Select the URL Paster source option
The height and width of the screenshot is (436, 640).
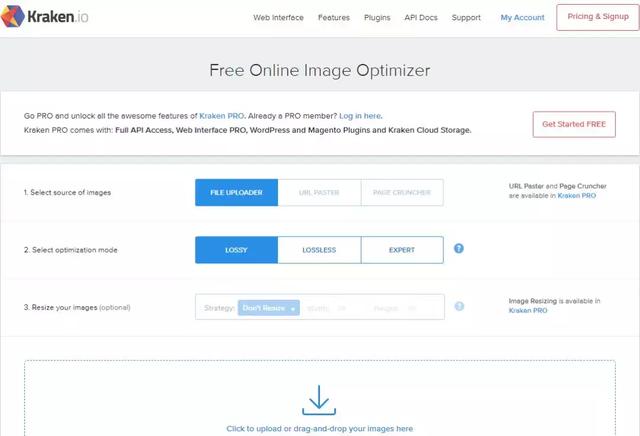(x=319, y=192)
